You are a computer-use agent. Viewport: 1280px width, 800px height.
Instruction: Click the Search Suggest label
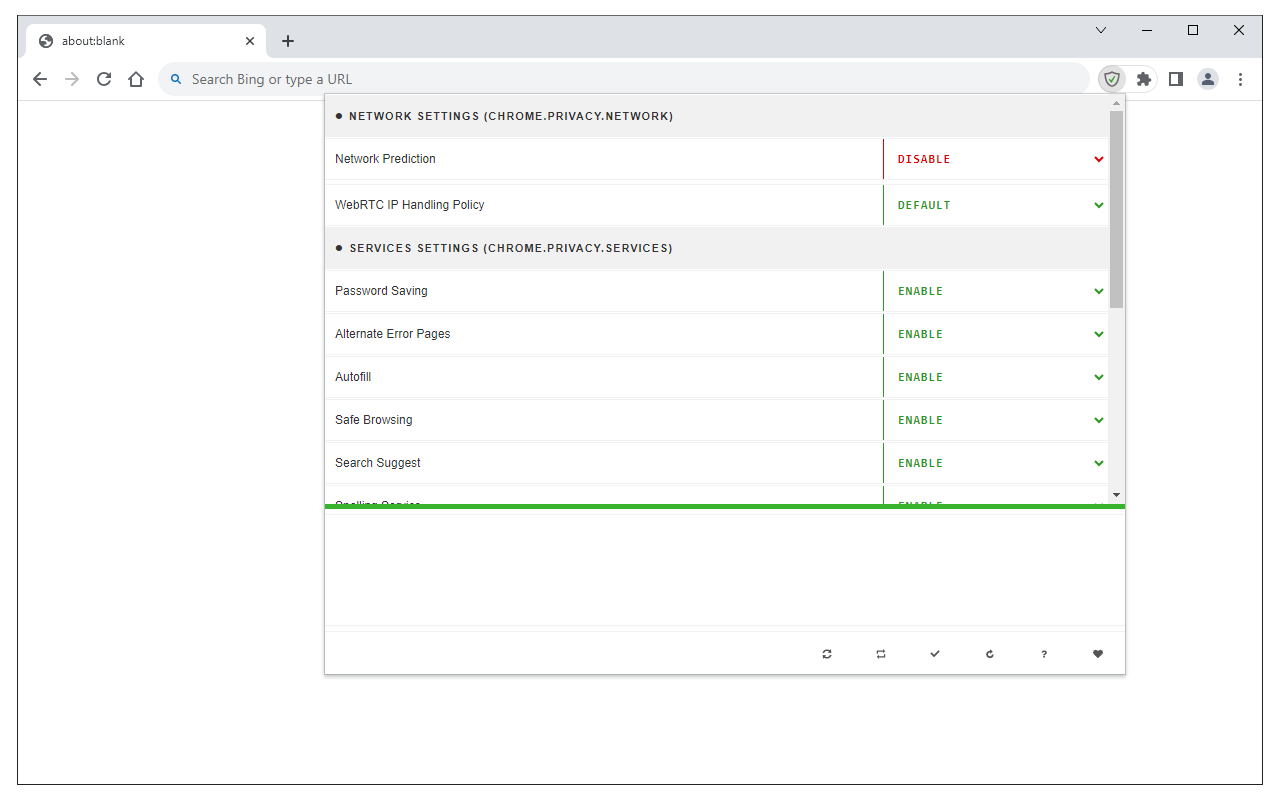click(377, 463)
